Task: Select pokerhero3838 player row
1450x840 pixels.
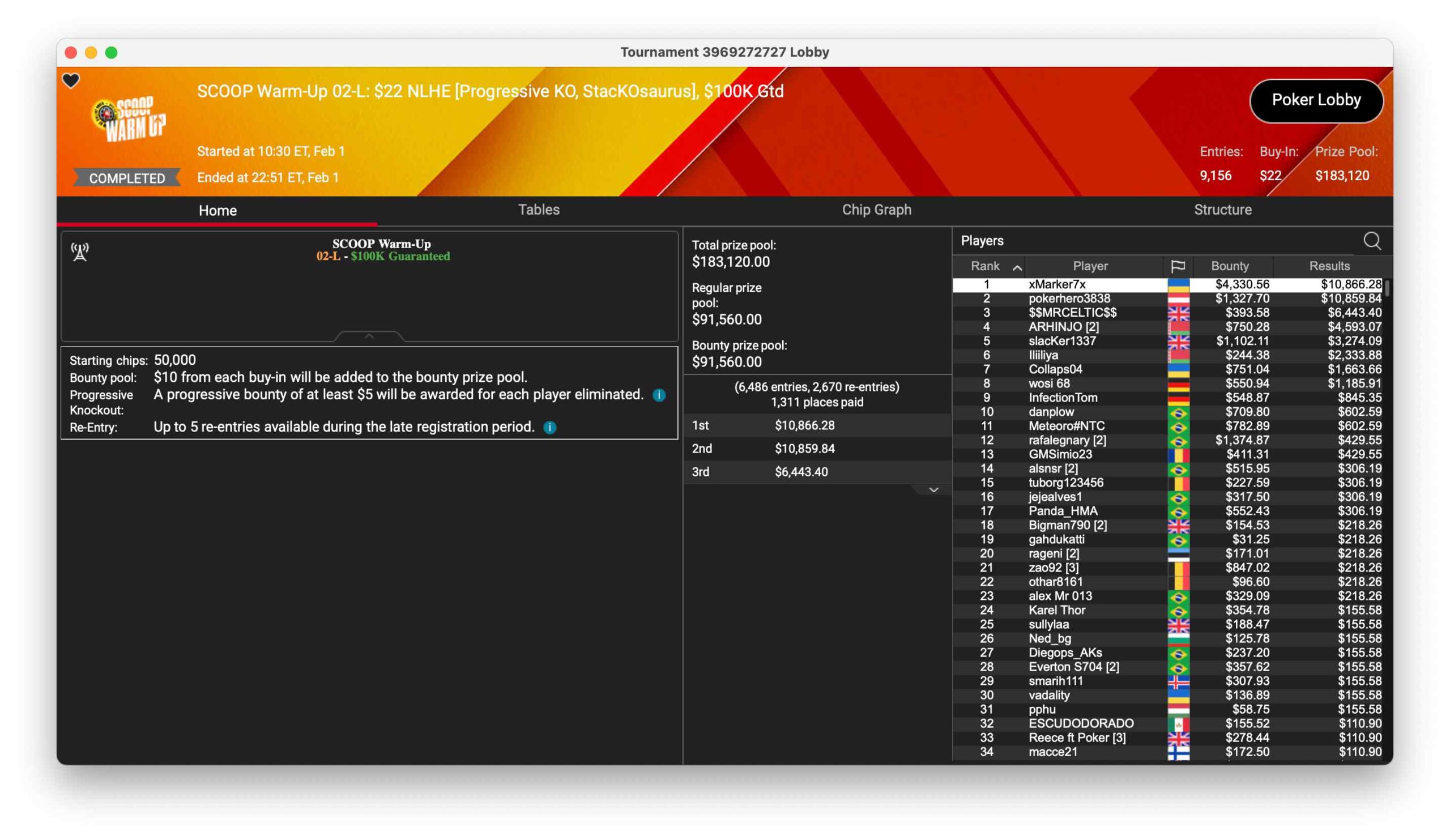Action: point(1069,299)
